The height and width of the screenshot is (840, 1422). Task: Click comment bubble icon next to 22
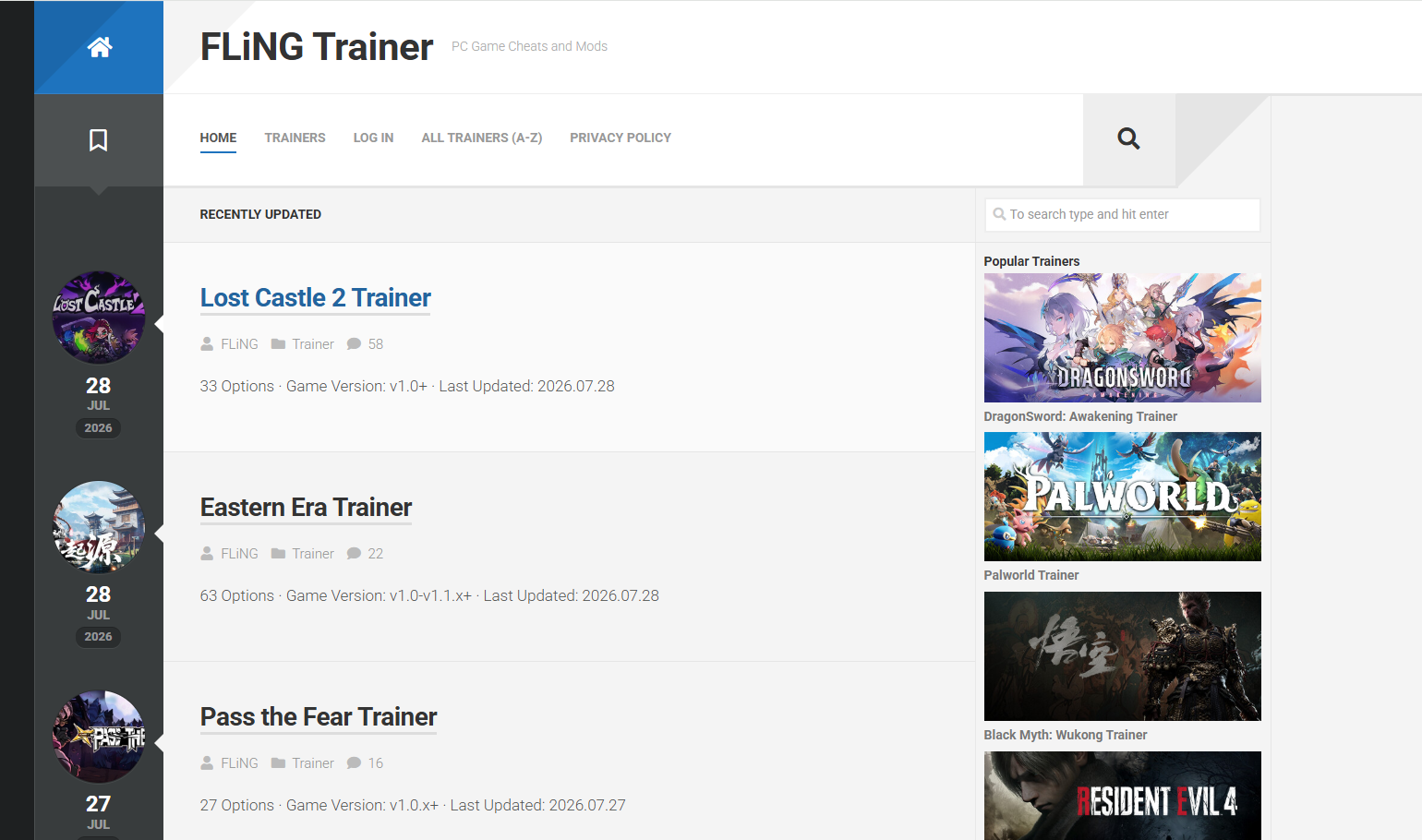tap(354, 554)
